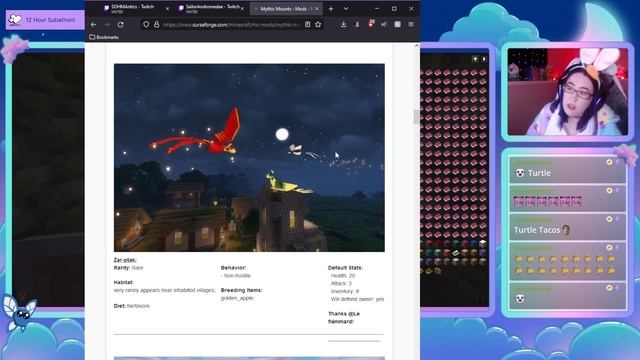Close the SOHMAntics Twitch tab

pyautogui.click(x=167, y=9)
